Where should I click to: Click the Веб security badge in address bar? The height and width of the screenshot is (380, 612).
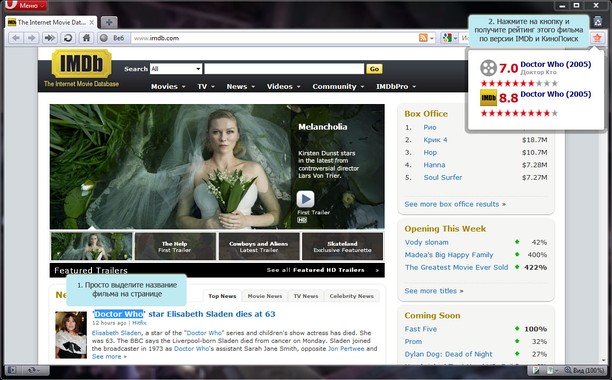tap(113, 38)
